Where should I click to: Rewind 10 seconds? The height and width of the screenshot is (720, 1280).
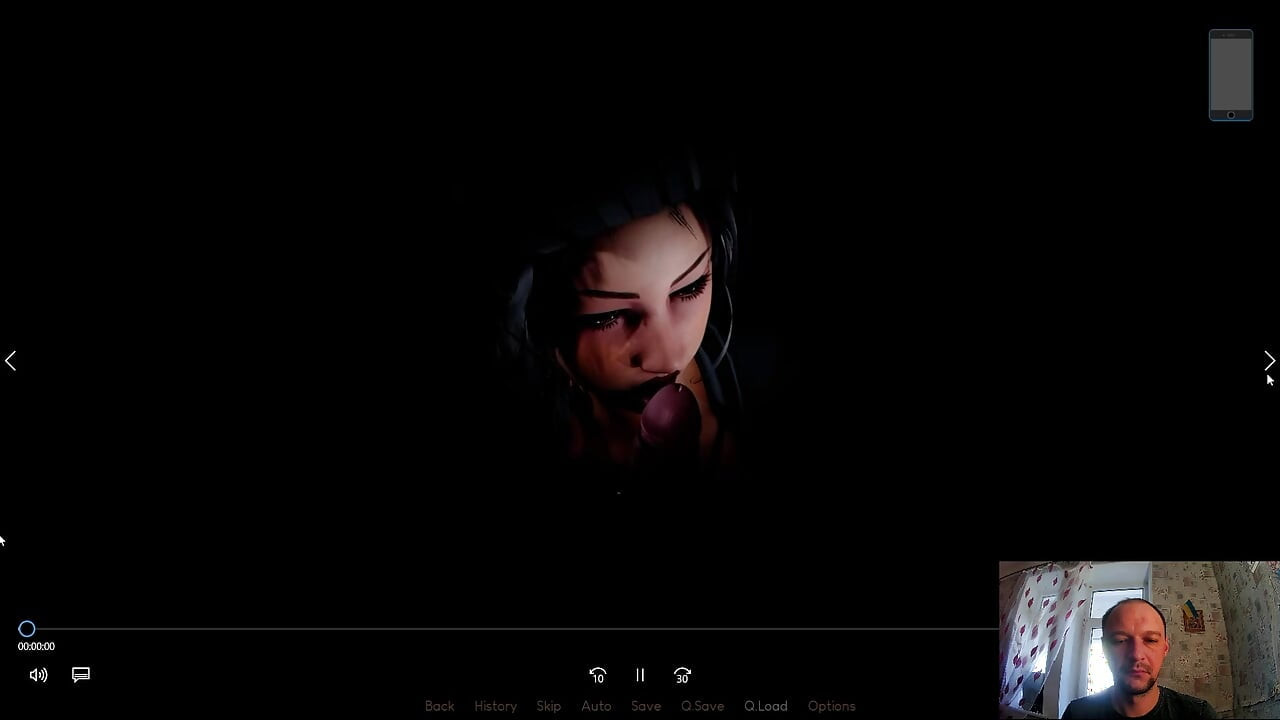point(597,676)
